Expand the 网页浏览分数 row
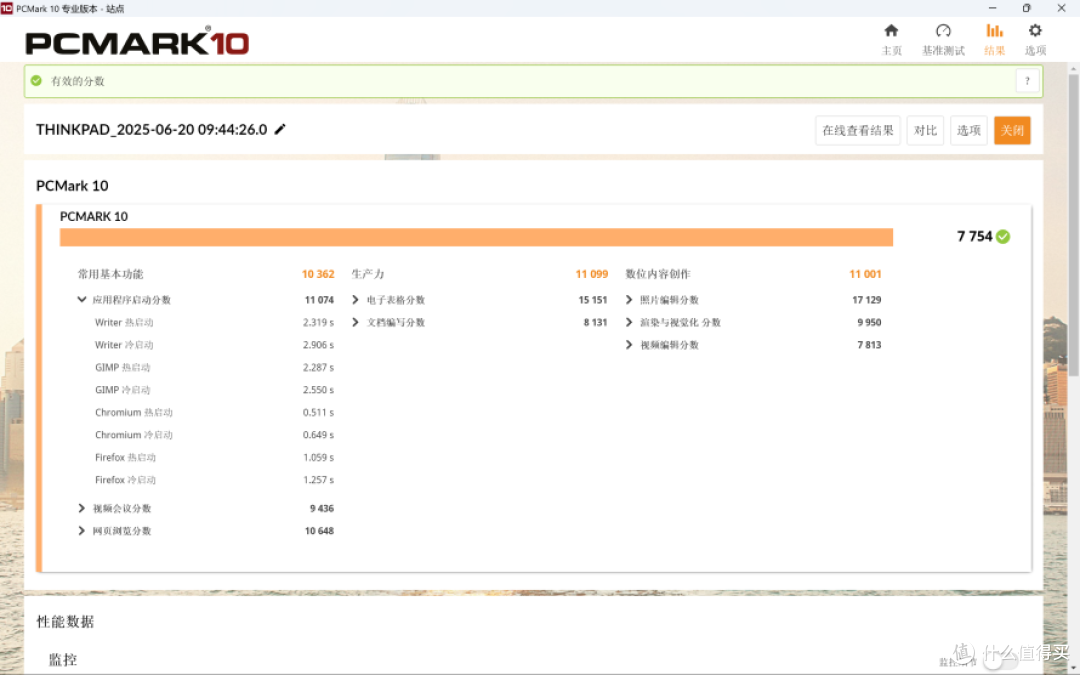The image size is (1080, 675). tap(81, 531)
